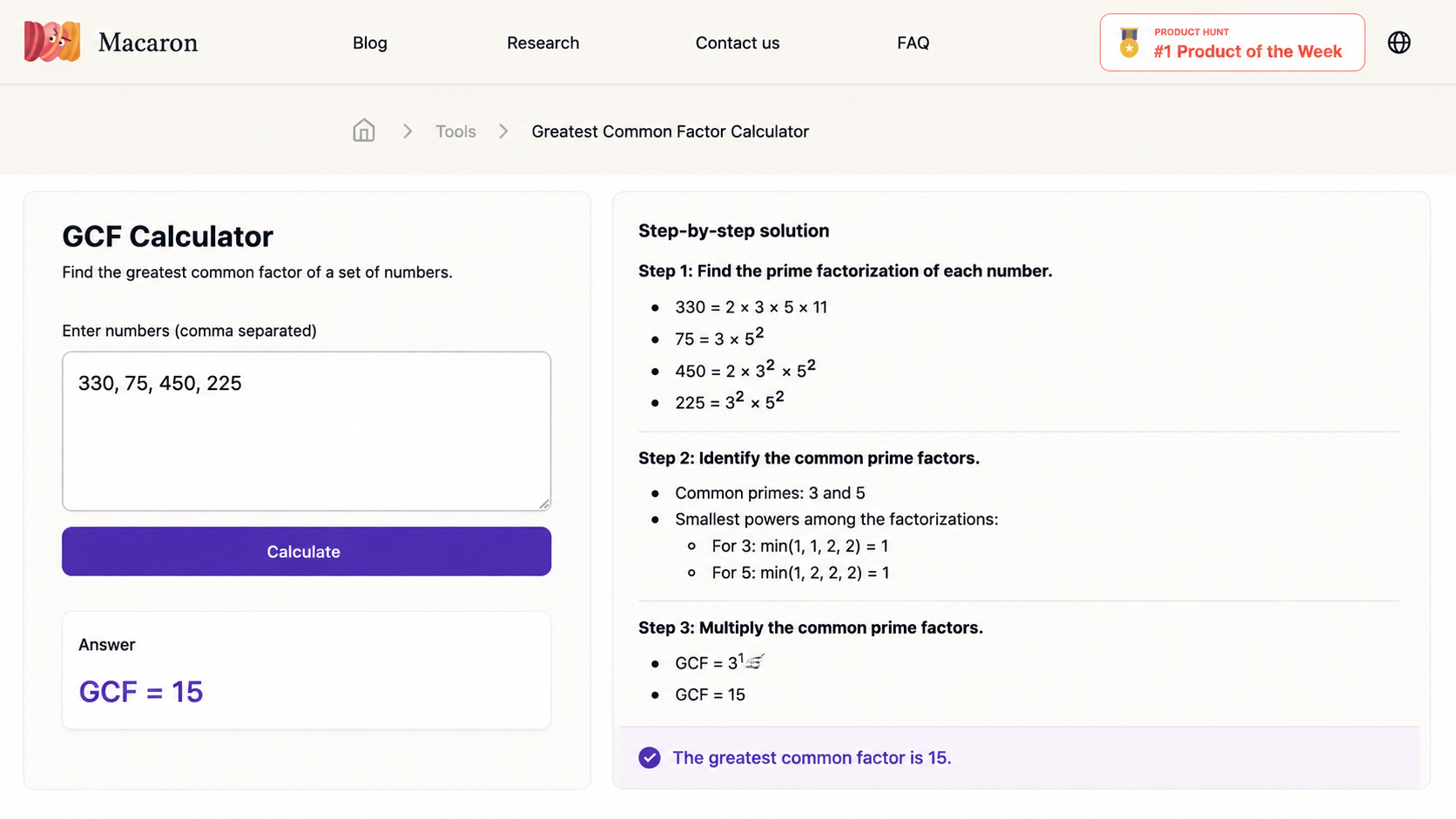1456x819 pixels.
Task: Click the Step 1 heading text
Action: click(845, 271)
